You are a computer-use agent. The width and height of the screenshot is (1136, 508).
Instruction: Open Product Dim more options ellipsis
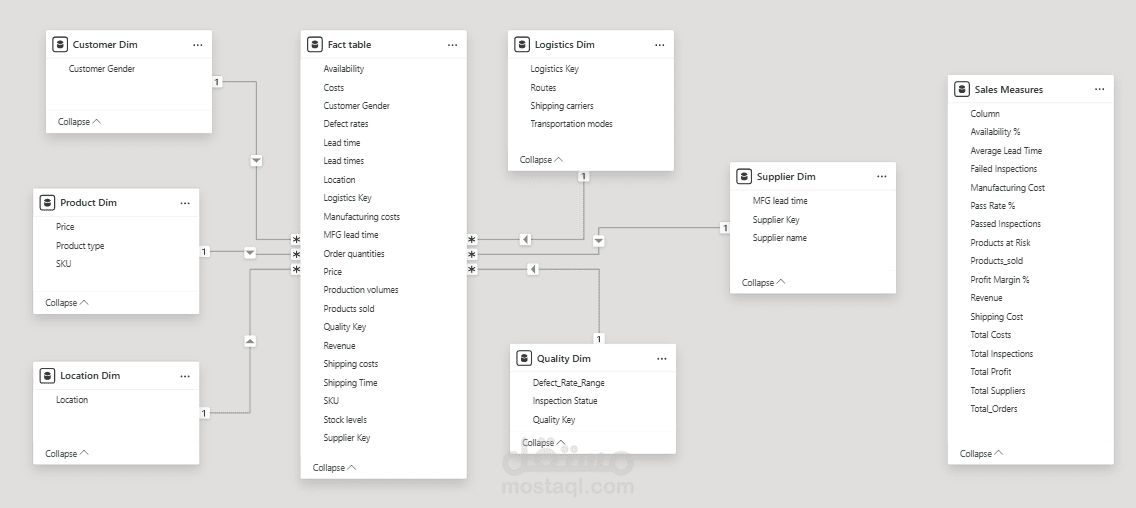(185, 203)
